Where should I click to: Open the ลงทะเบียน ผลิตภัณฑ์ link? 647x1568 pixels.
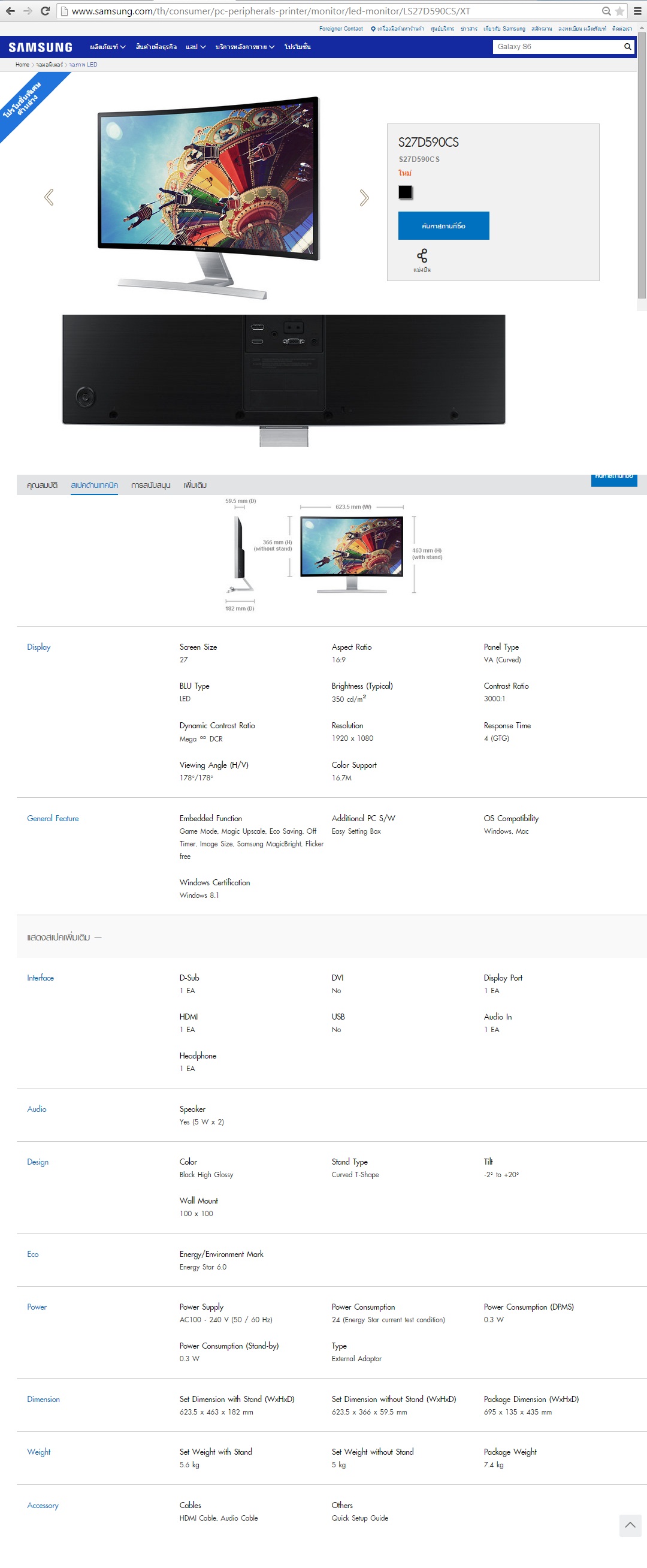coord(582,29)
